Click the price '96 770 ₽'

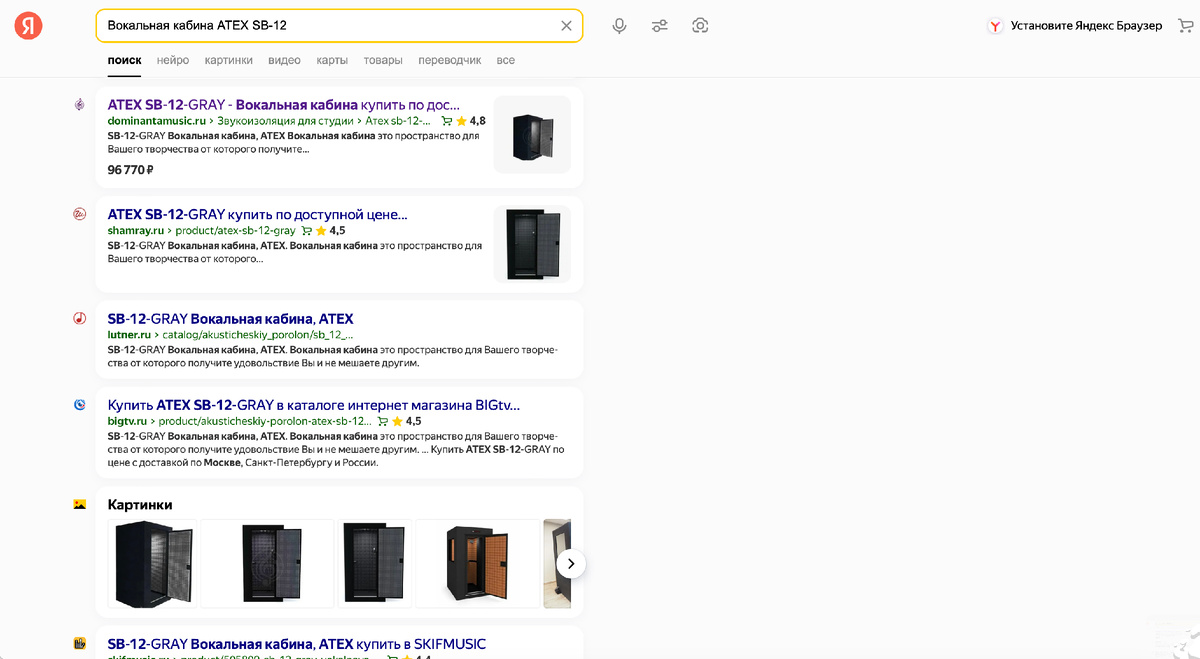click(x=130, y=170)
